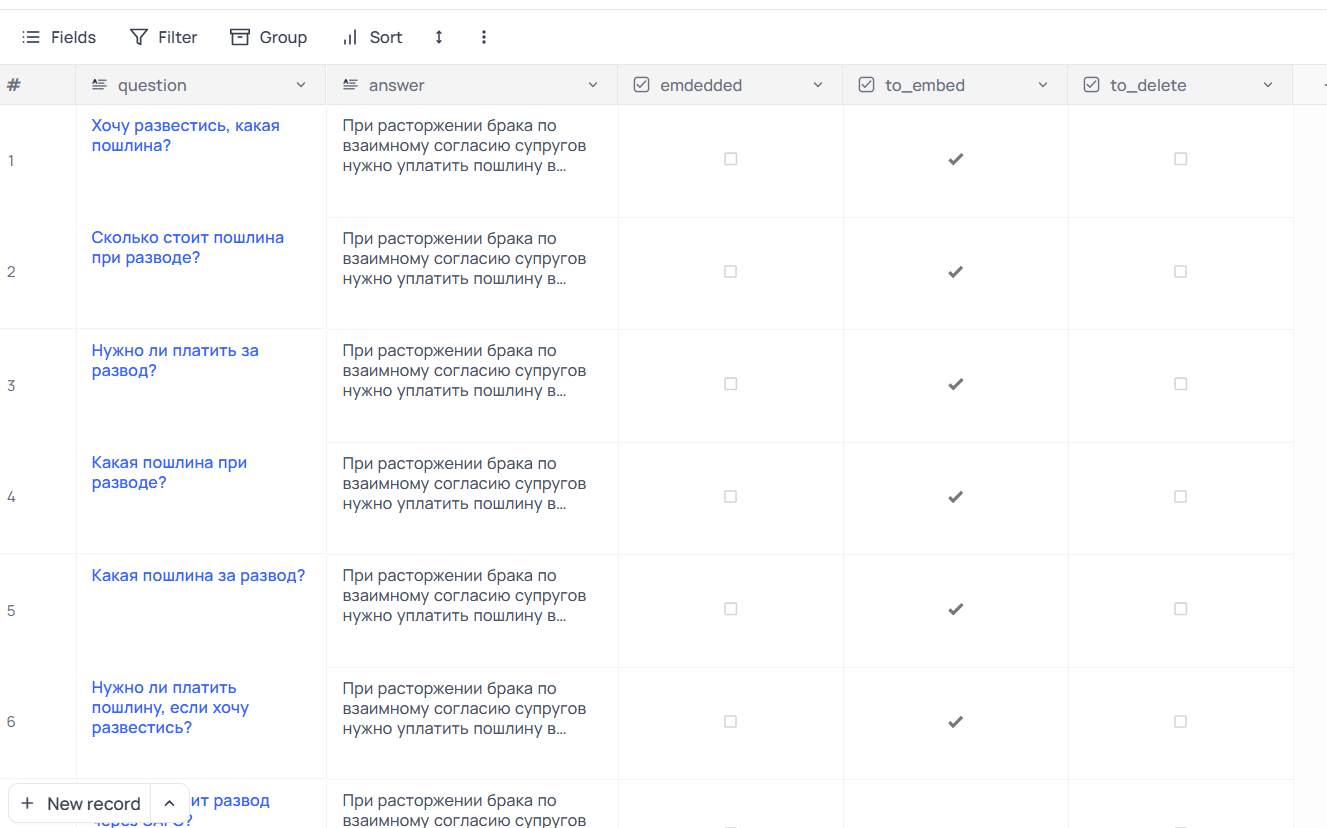Open the three-dot more options menu
Screen dimensions: 1327x828
coord(484,37)
